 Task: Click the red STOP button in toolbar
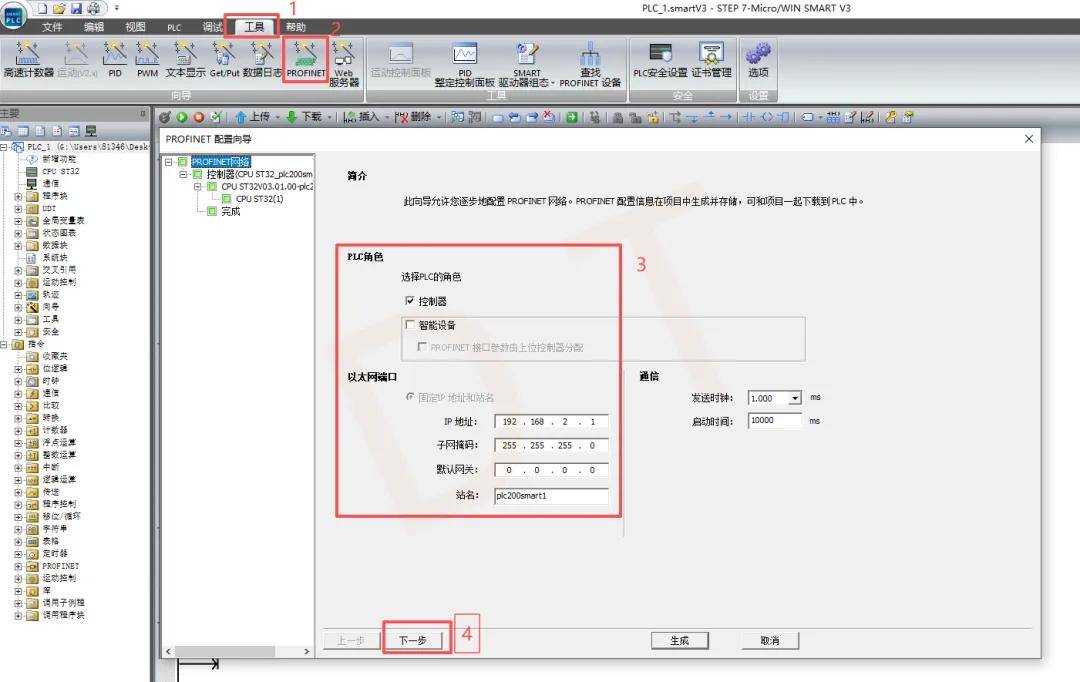click(198, 117)
